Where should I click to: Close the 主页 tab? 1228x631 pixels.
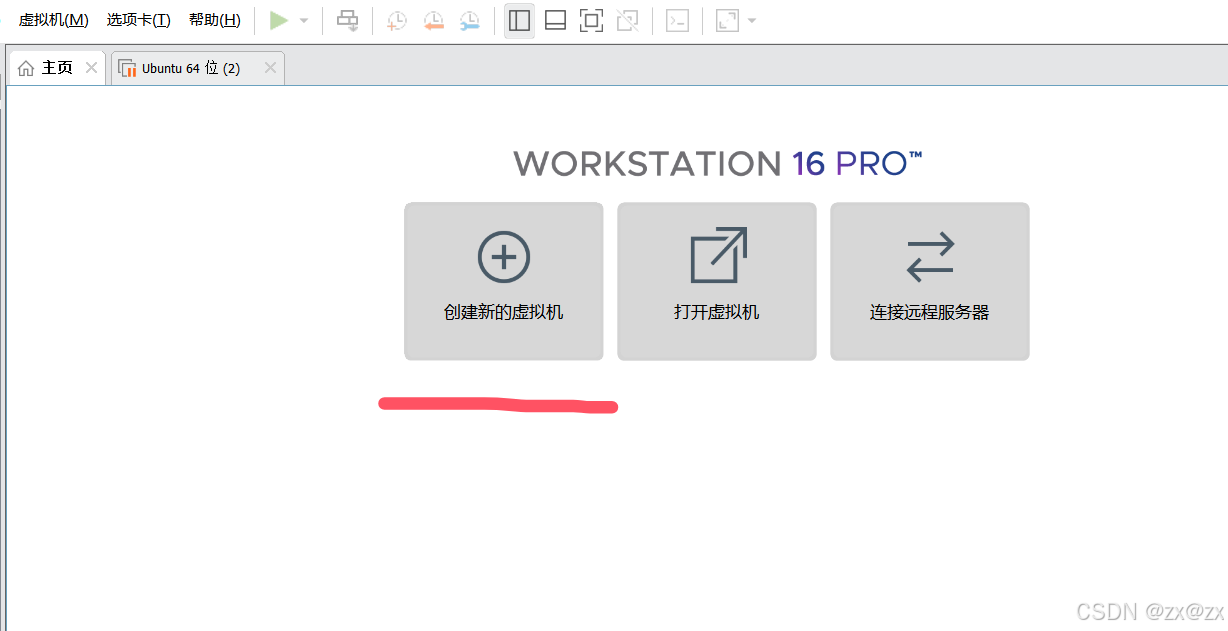point(91,68)
